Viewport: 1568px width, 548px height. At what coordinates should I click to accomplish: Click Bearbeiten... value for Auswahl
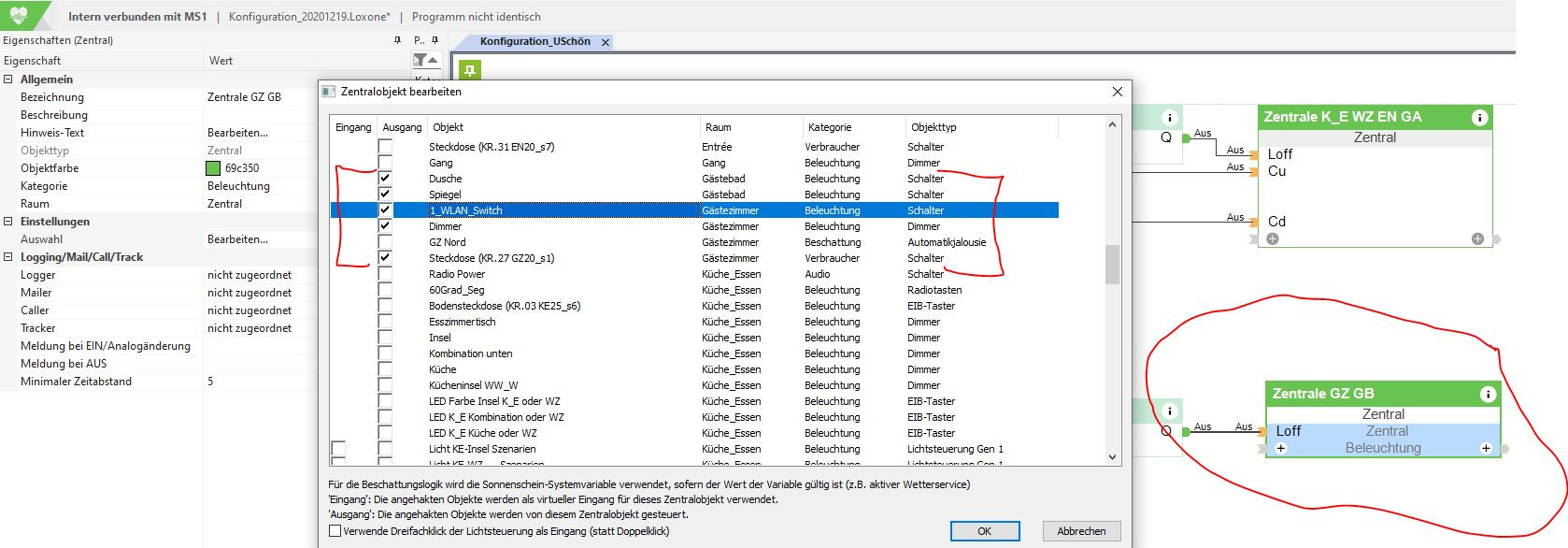coord(237,239)
